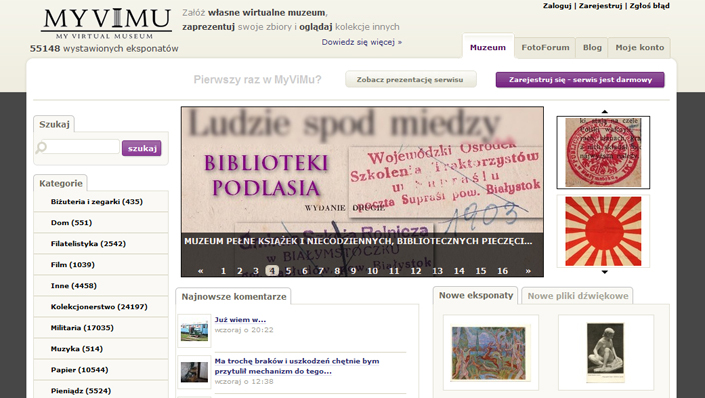Open the Dowiedz się więcej link
Image resolution: width=705 pixels, height=398 pixels.
[x=361, y=42]
